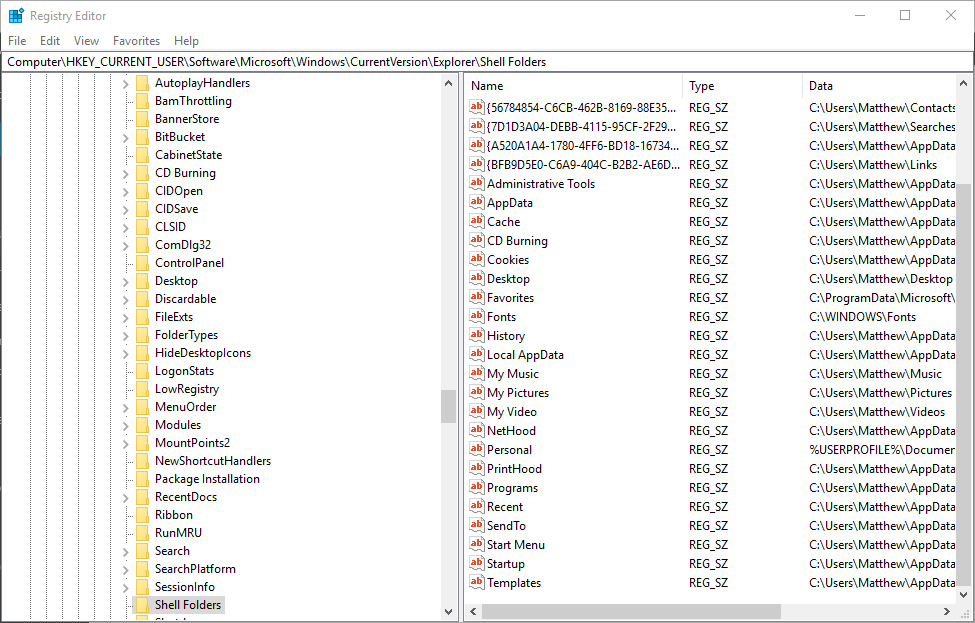Image resolution: width=975 pixels, height=623 pixels.
Task: Click the folder icon of the RecentDocs key
Action: coord(142,497)
